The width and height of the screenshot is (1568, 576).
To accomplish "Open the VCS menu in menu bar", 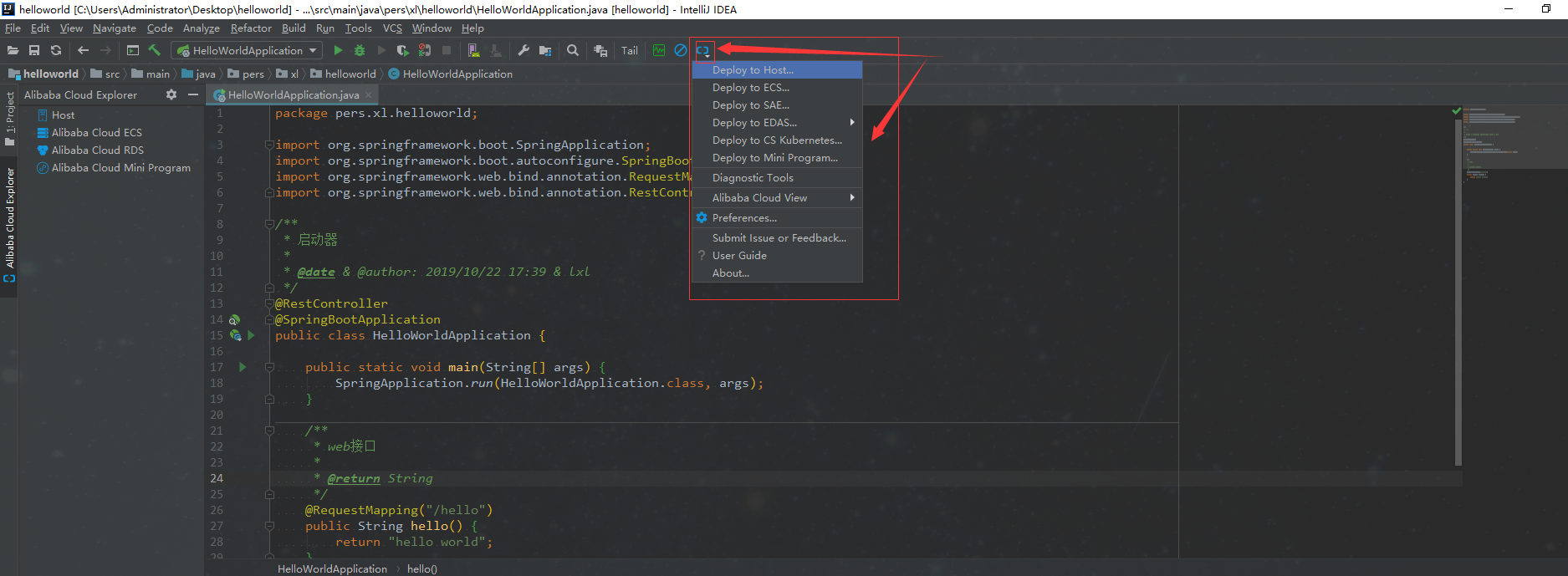I will pos(392,28).
